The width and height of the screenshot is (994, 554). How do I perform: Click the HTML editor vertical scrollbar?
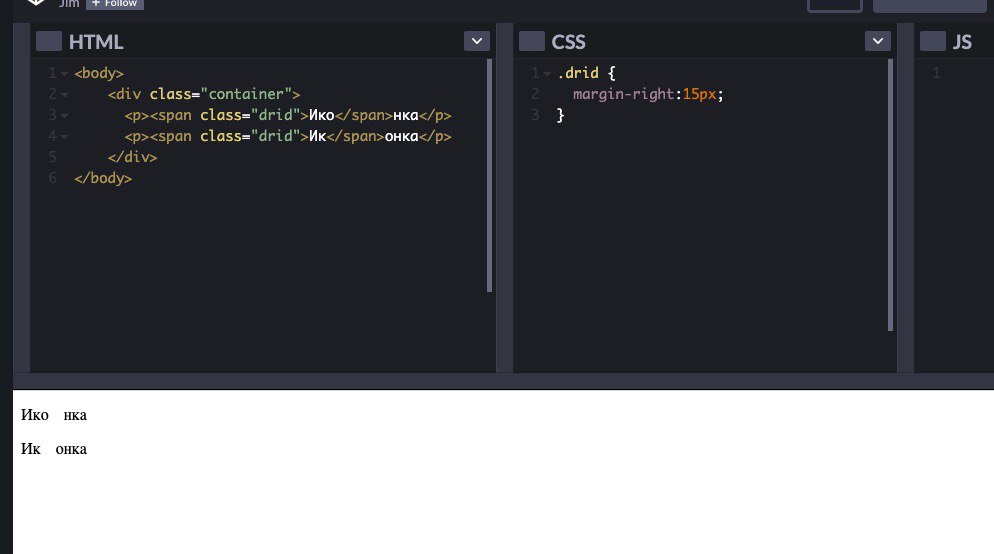(489, 176)
